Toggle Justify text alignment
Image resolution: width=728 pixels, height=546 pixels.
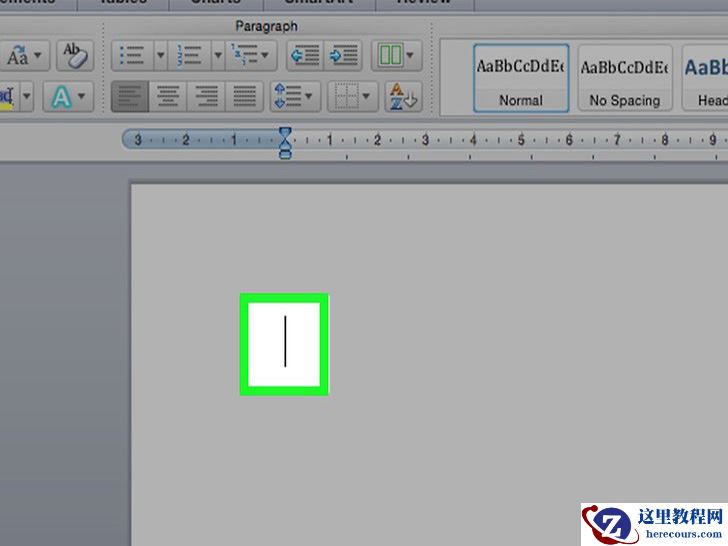click(x=244, y=97)
